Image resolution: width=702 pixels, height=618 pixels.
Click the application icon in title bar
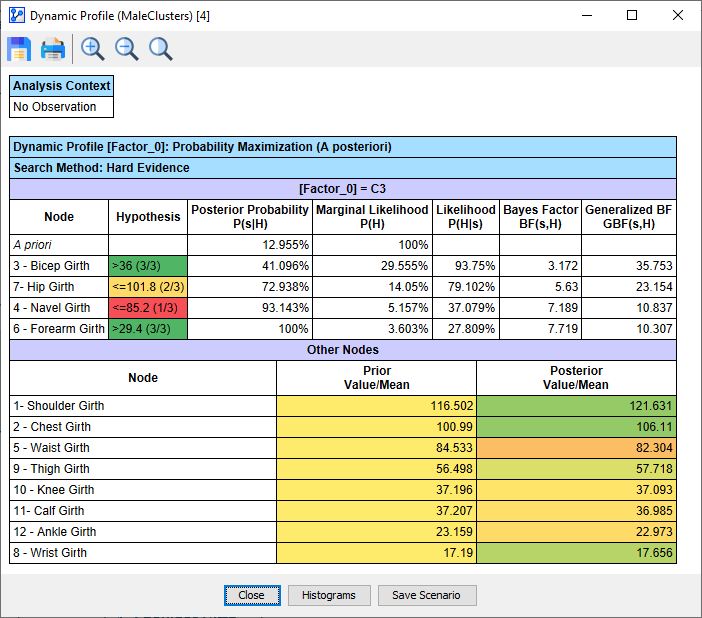click(x=15, y=16)
